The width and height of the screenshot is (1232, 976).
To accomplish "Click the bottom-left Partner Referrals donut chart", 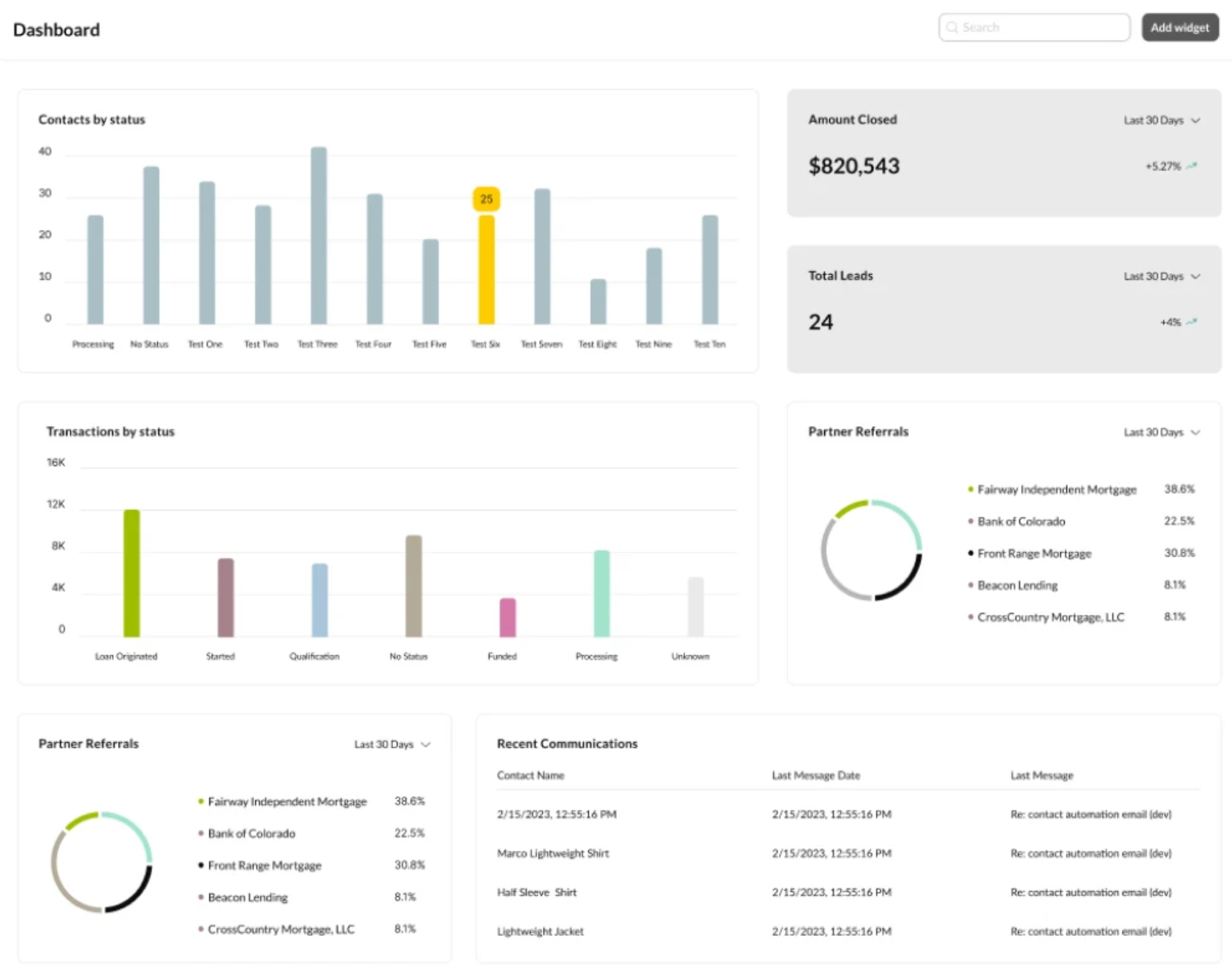I will pyautogui.click(x=102, y=862).
